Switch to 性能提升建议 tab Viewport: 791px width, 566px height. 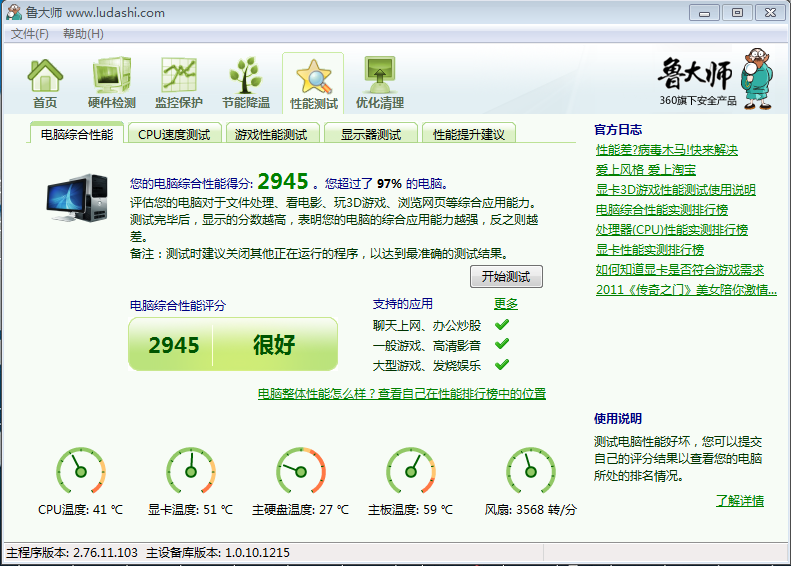[x=469, y=134]
